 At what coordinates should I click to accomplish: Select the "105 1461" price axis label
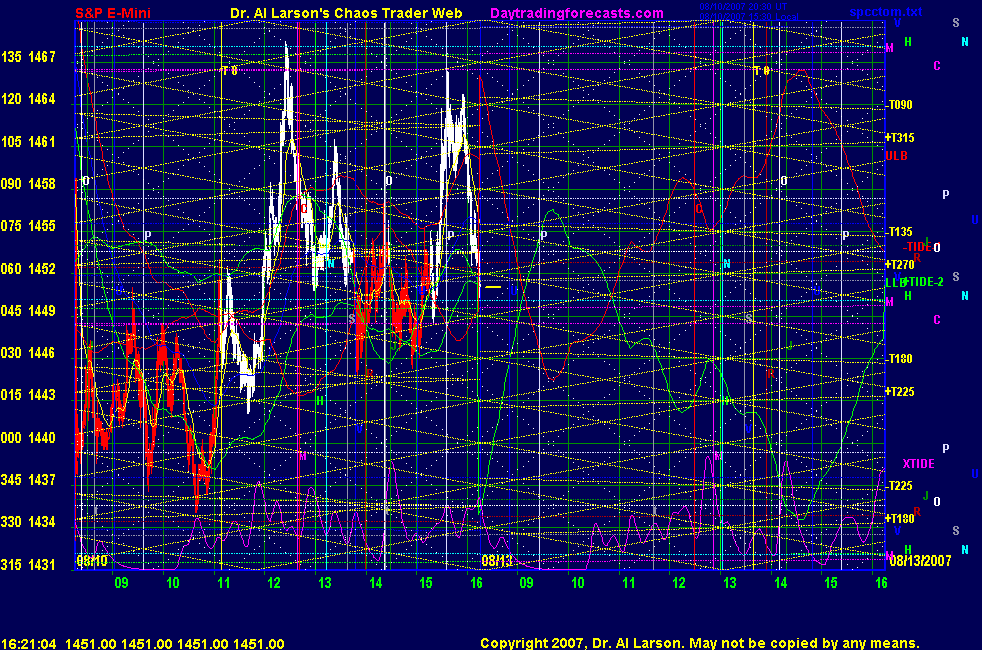(x=28, y=142)
